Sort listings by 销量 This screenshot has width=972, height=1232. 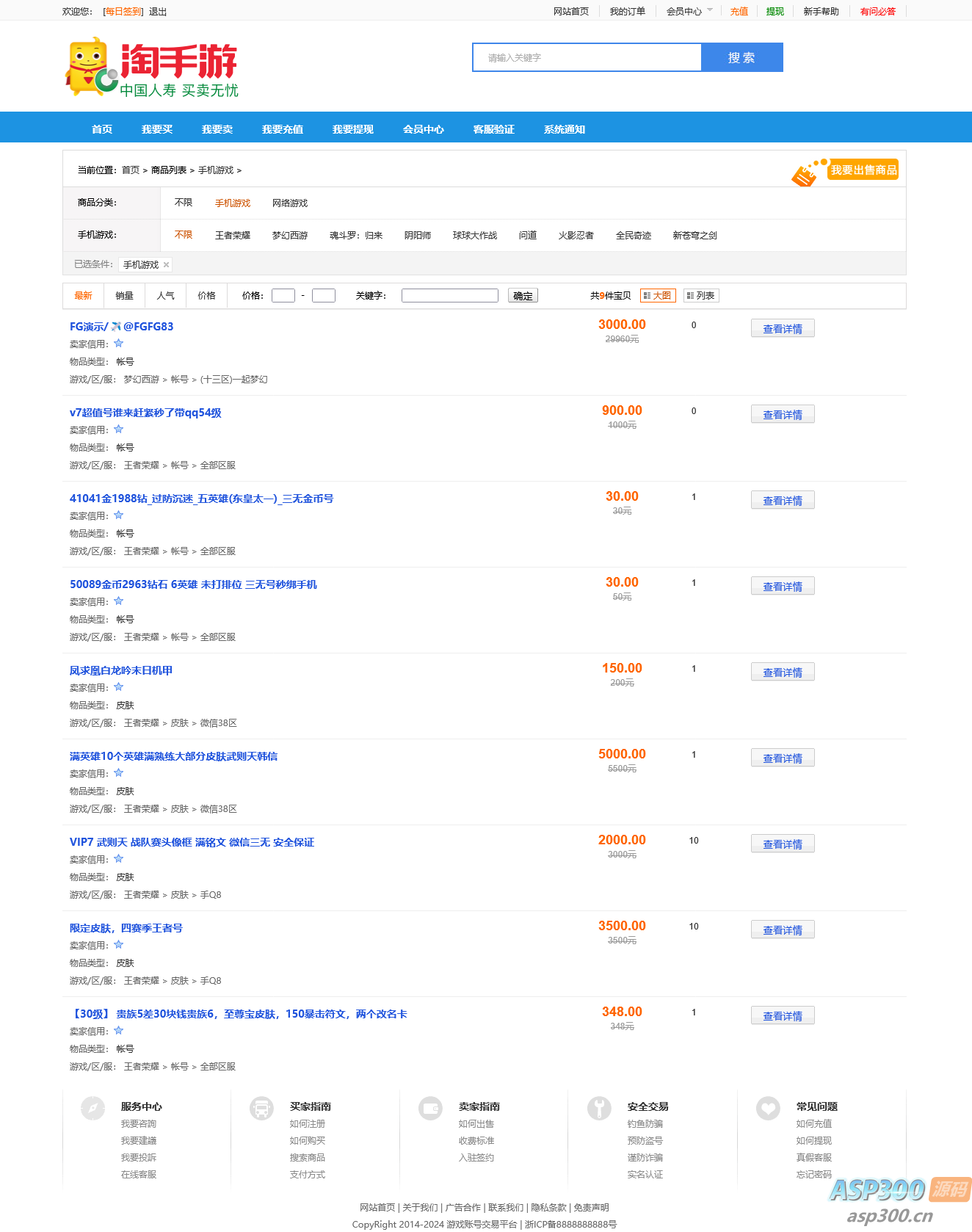(124, 296)
